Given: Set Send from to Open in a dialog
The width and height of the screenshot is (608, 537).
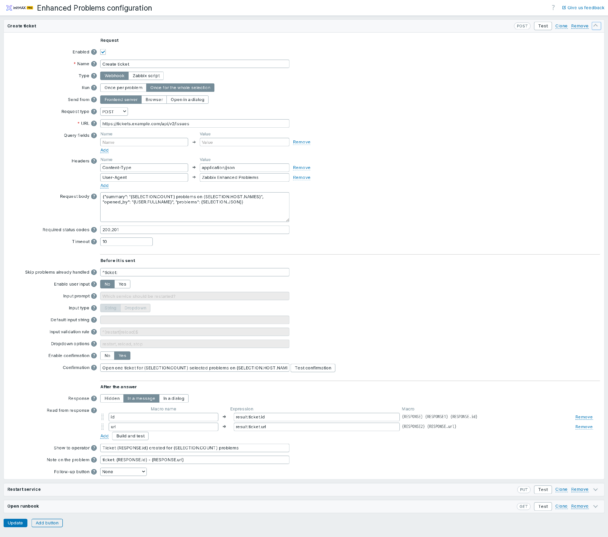Looking at the screenshot, I should point(188,100).
